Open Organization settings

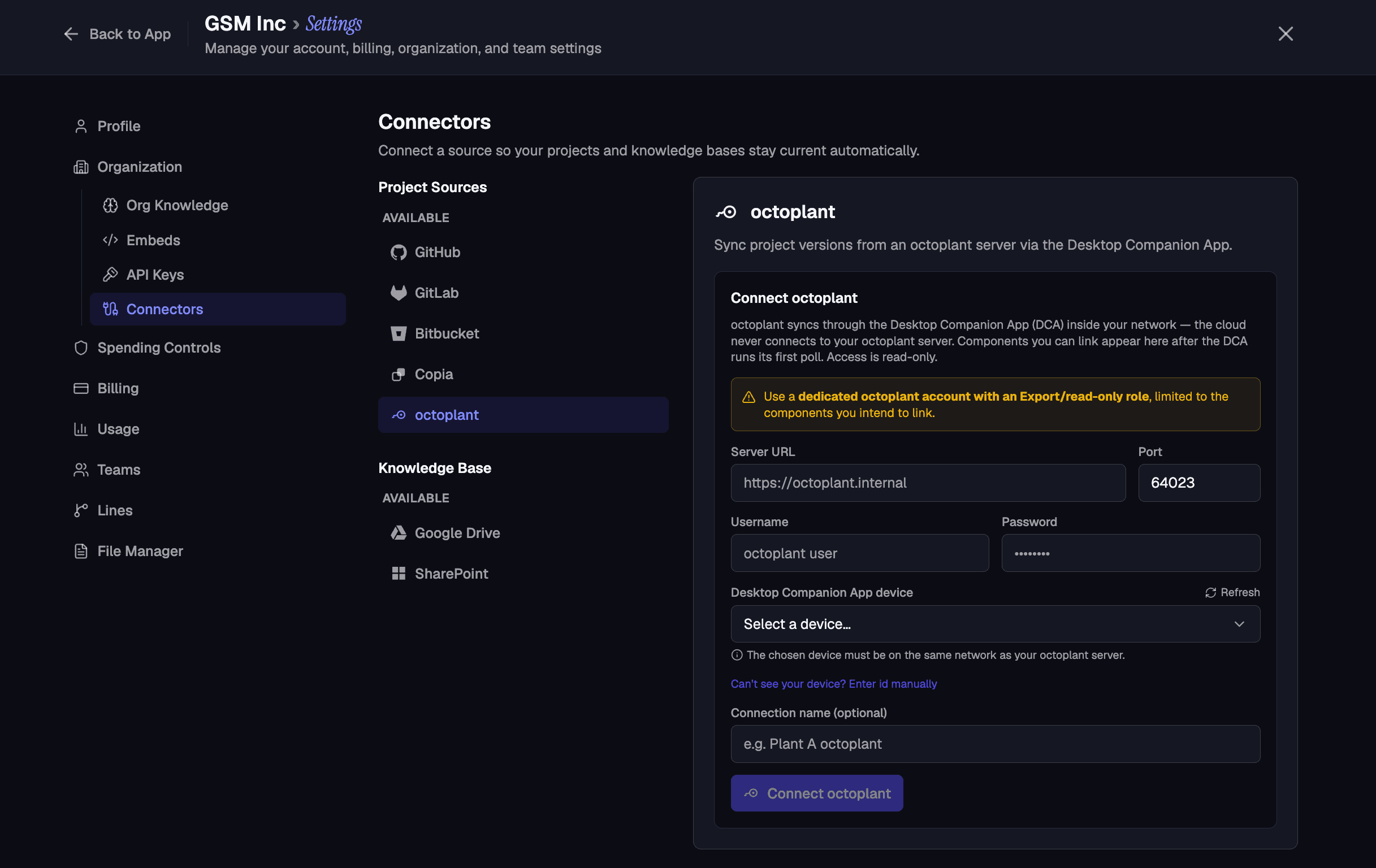(x=140, y=167)
